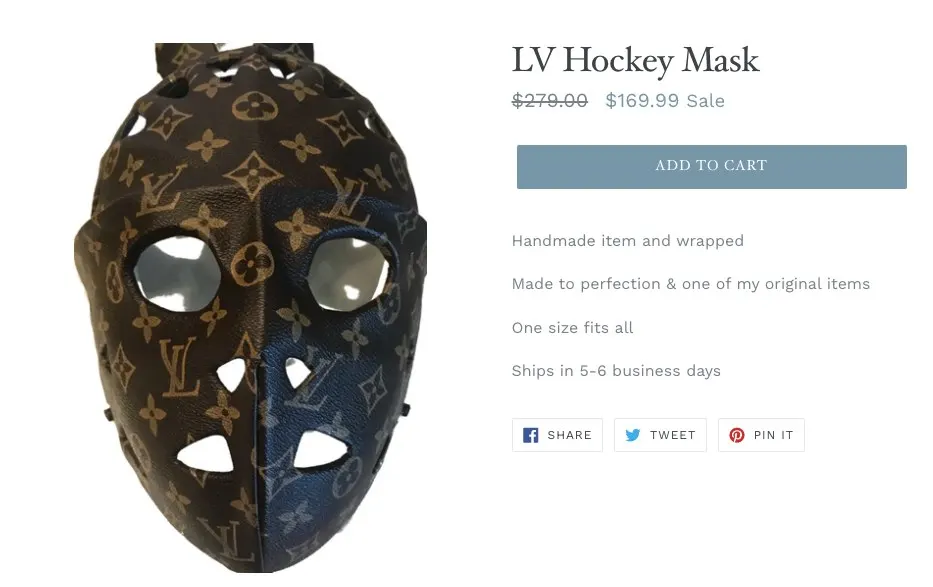This screenshot has height=587, width=933.
Task: Click the LV Hockey Mask title
Action: pos(635,59)
